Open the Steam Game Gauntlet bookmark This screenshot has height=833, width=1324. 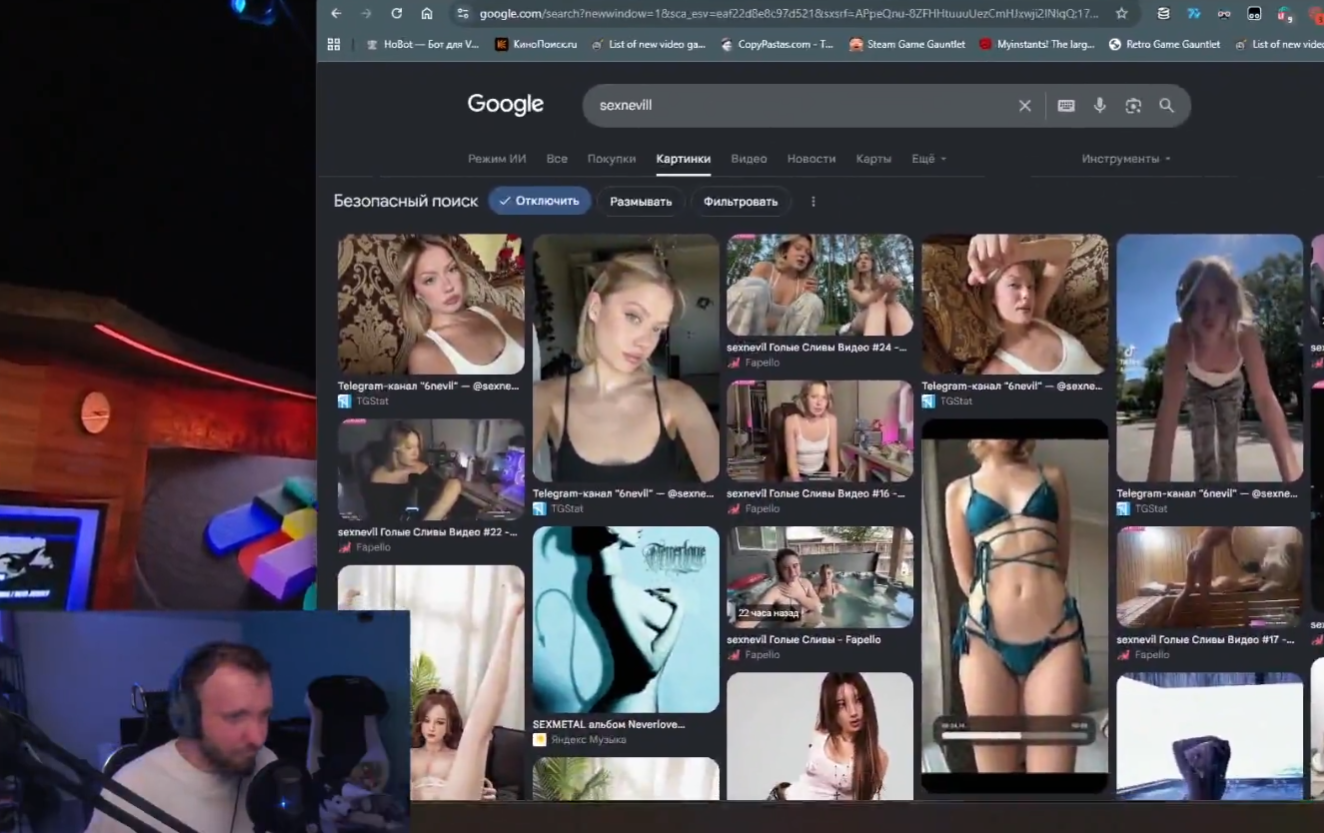click(907, 44)
